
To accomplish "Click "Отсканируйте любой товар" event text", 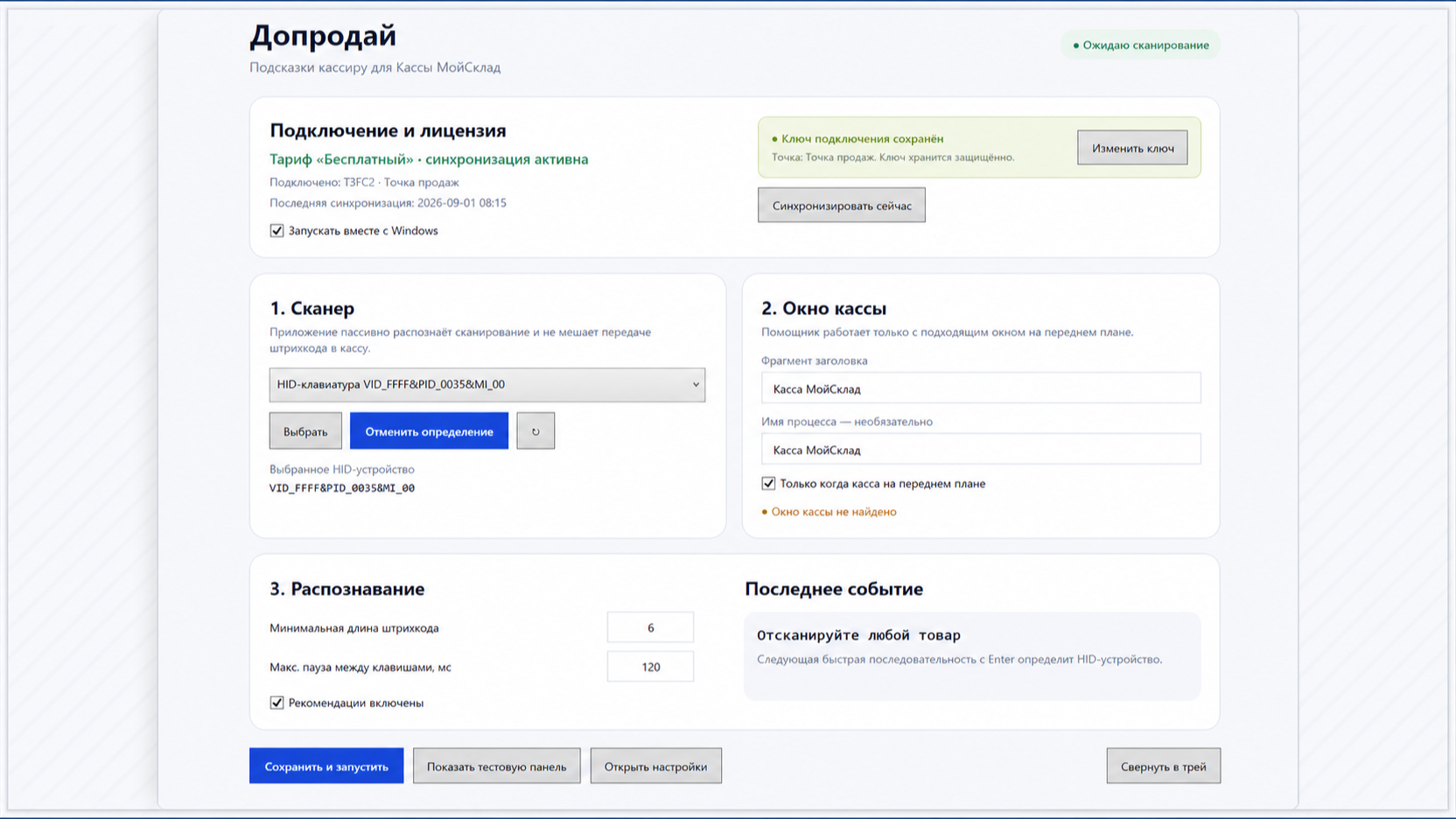I will (x=858, y=635).
